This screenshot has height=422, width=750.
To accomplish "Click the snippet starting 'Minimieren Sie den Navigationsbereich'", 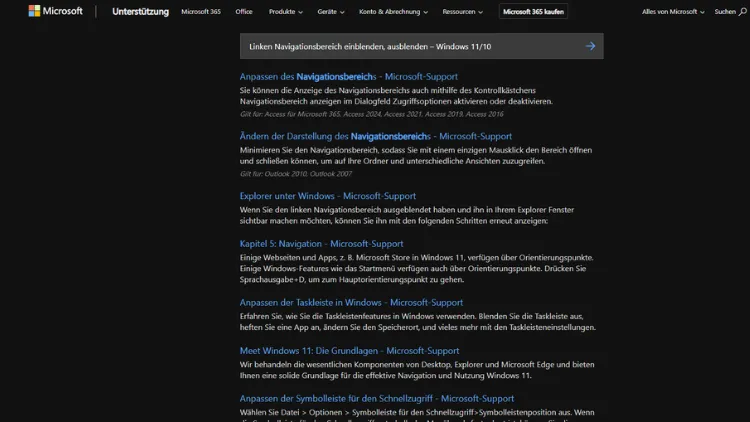I will tap(416, 155).
